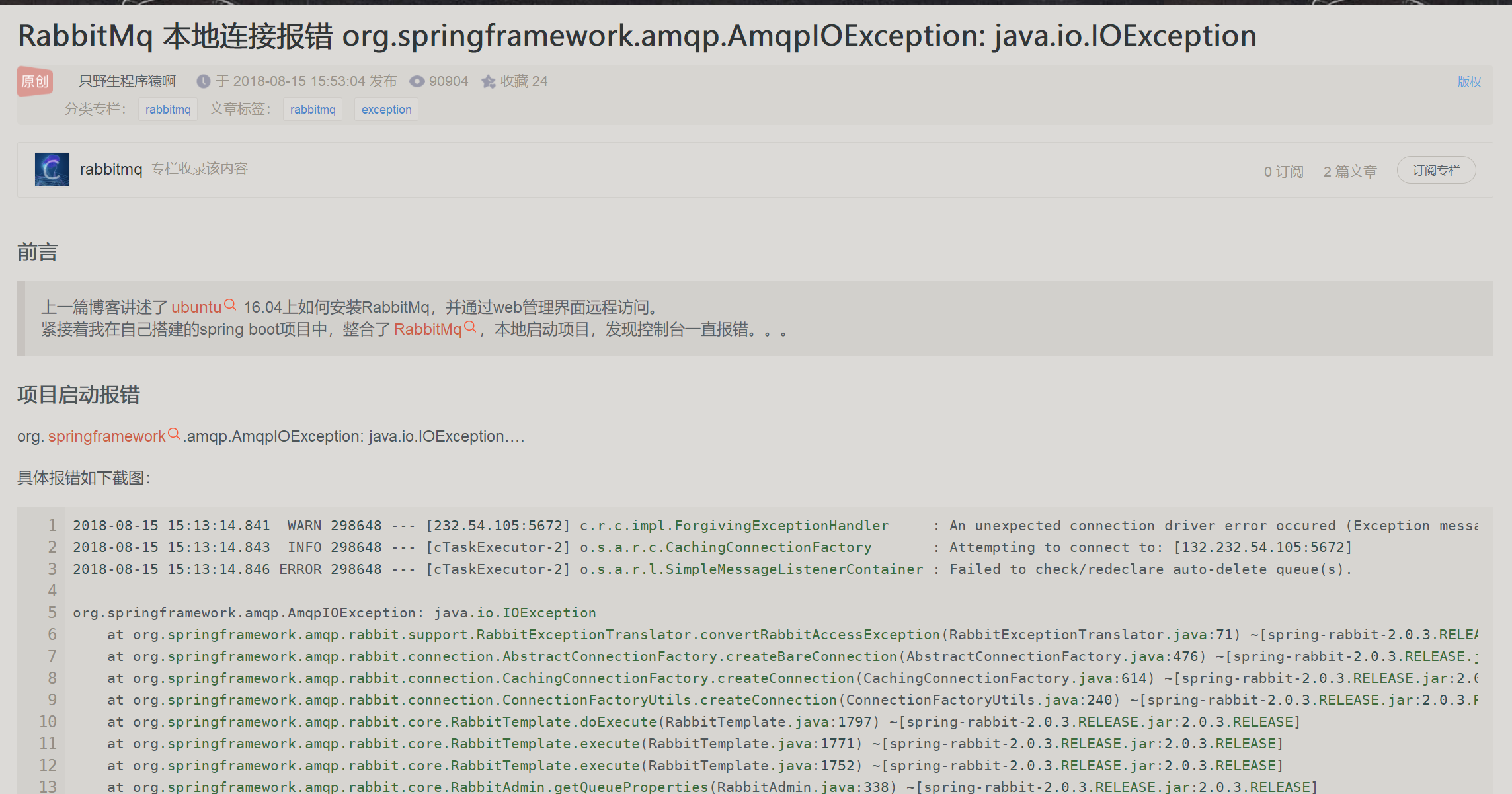Click the 分类专栏 label
This screenshot has height=794, width=1512.
95,109
